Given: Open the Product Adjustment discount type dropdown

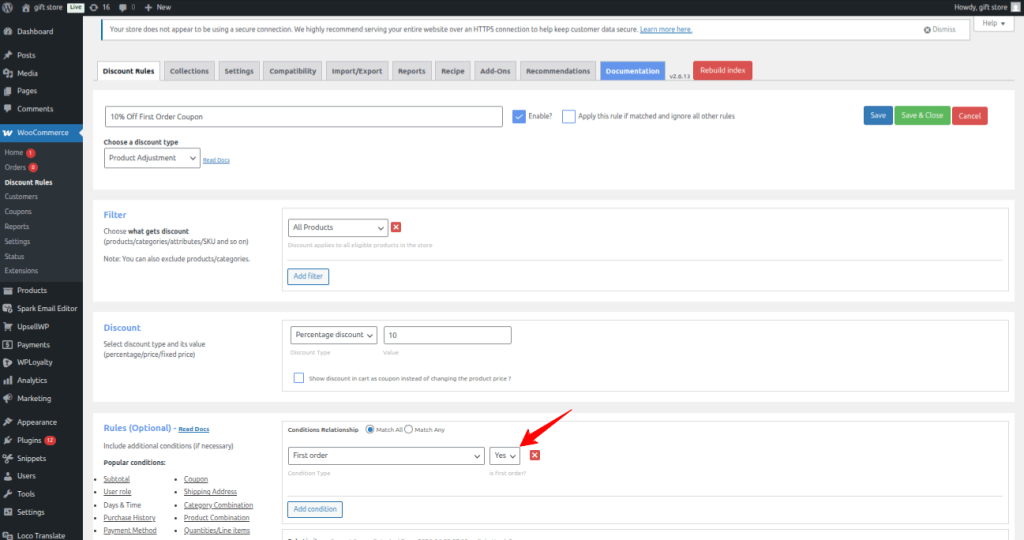Looking at the screenshot, I should pos(152,158).
